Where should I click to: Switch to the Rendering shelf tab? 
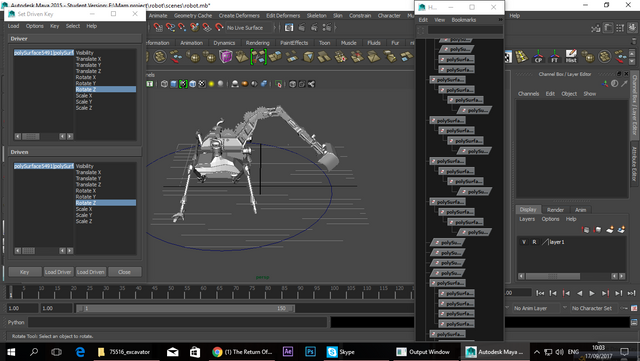coord(258,43)
